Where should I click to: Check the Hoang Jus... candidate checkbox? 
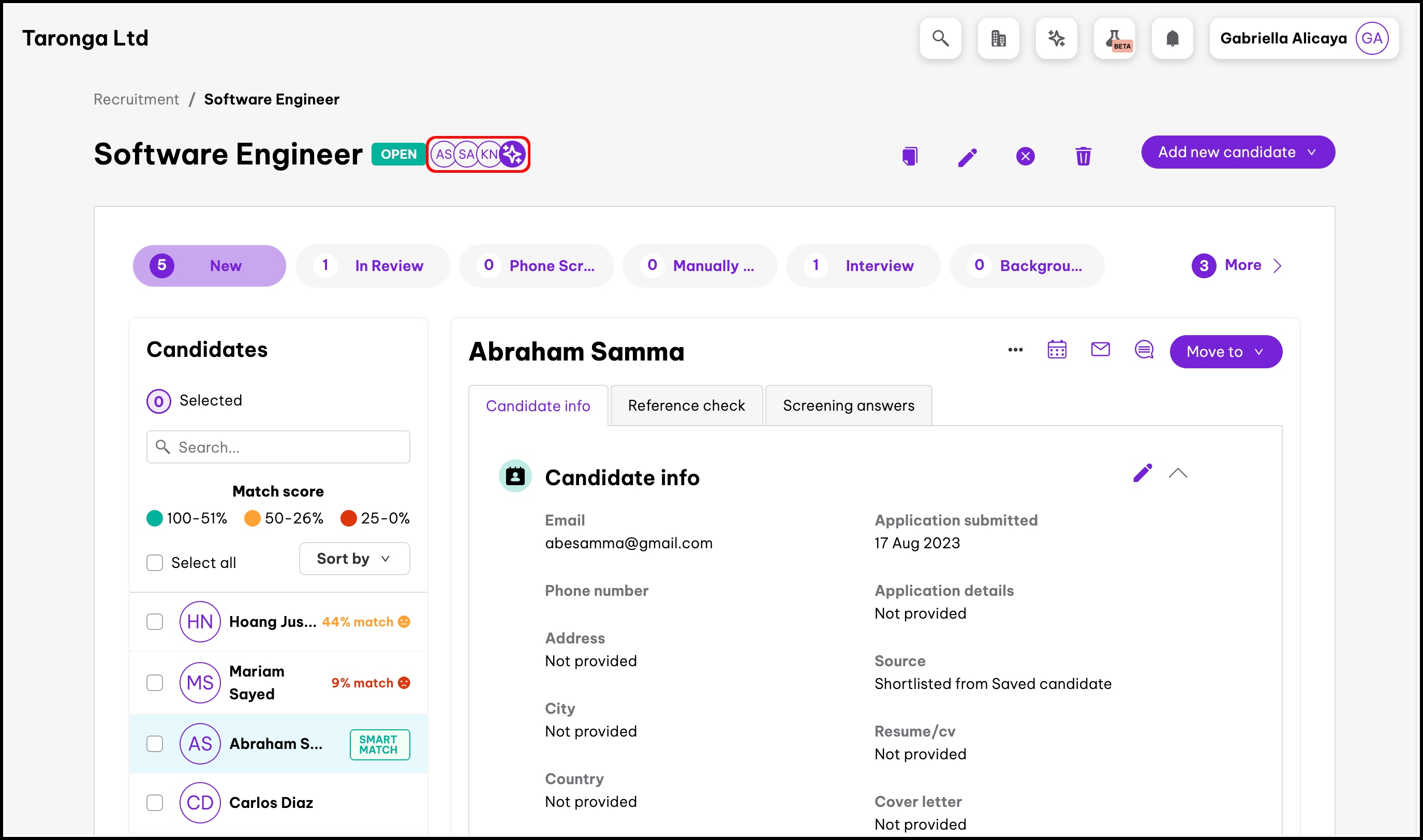tap(155, 622)
